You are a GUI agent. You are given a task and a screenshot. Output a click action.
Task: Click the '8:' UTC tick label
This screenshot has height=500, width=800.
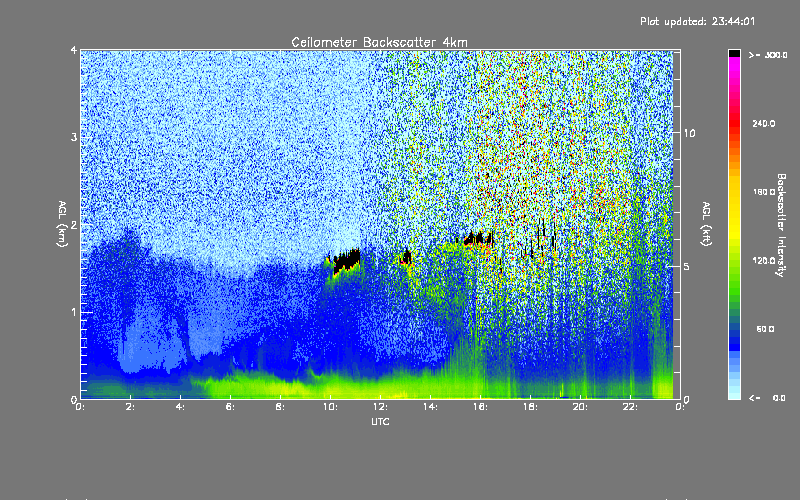pyautogui.click(x=281, y=407)
